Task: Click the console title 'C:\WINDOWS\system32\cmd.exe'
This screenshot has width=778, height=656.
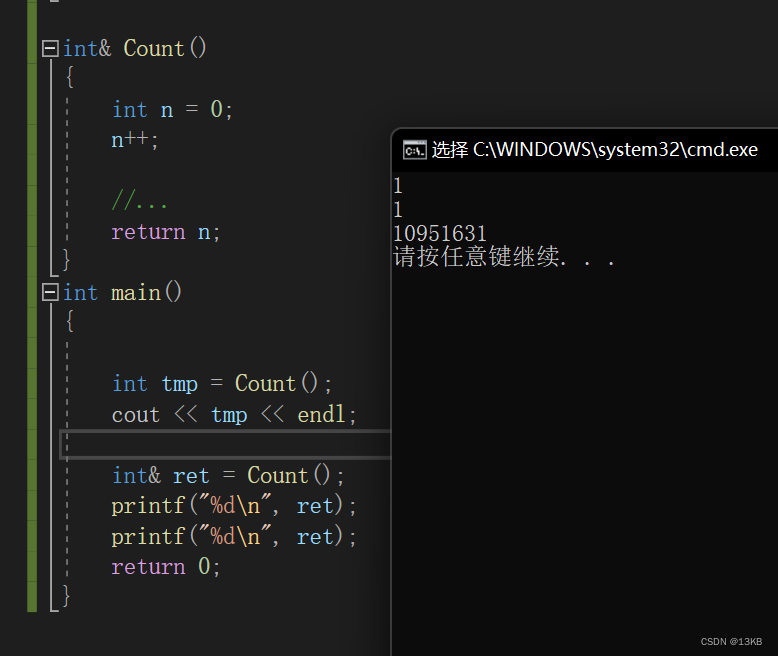Action: click(615, 149)
